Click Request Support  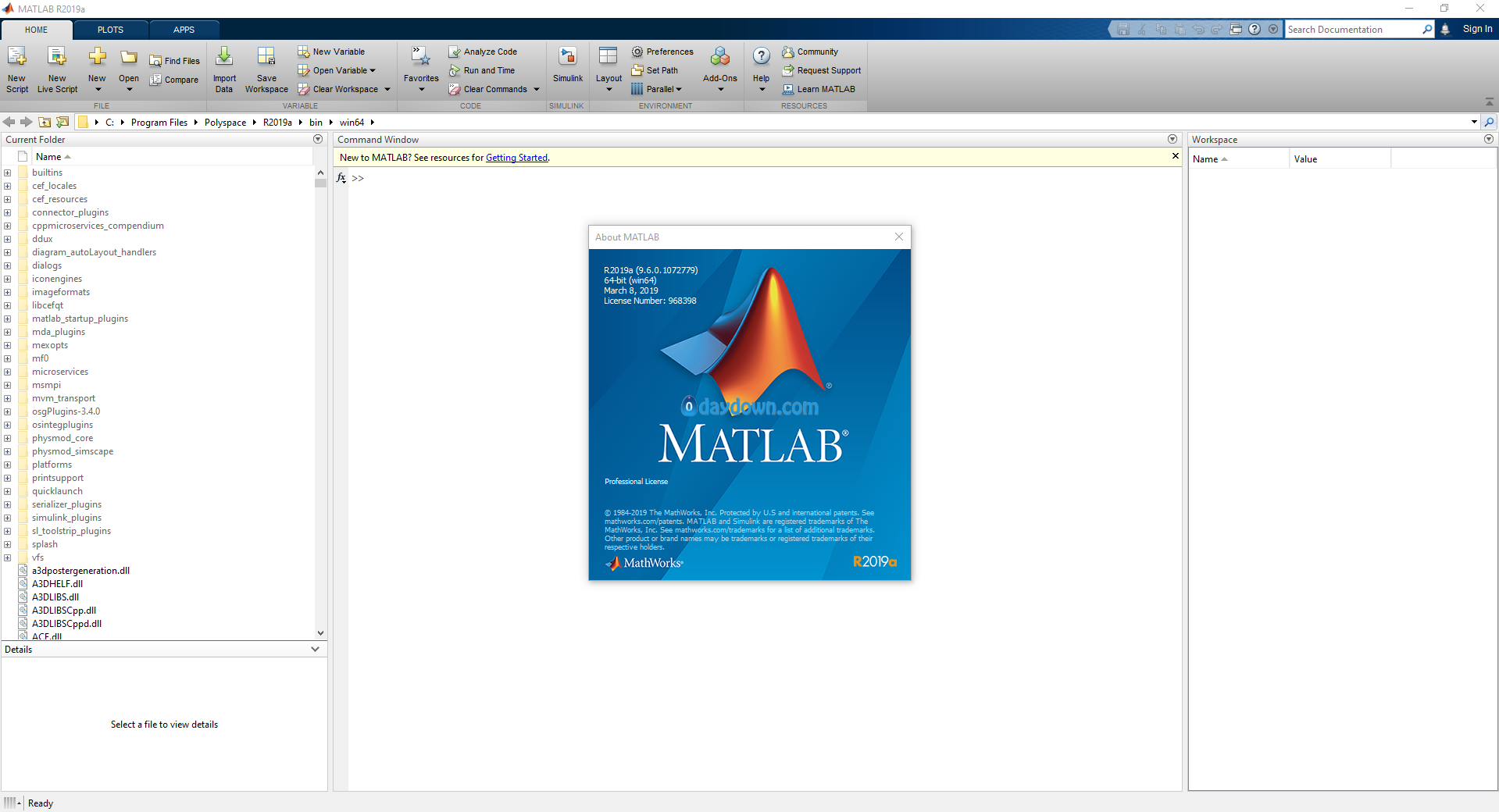(x=822, y=70)
